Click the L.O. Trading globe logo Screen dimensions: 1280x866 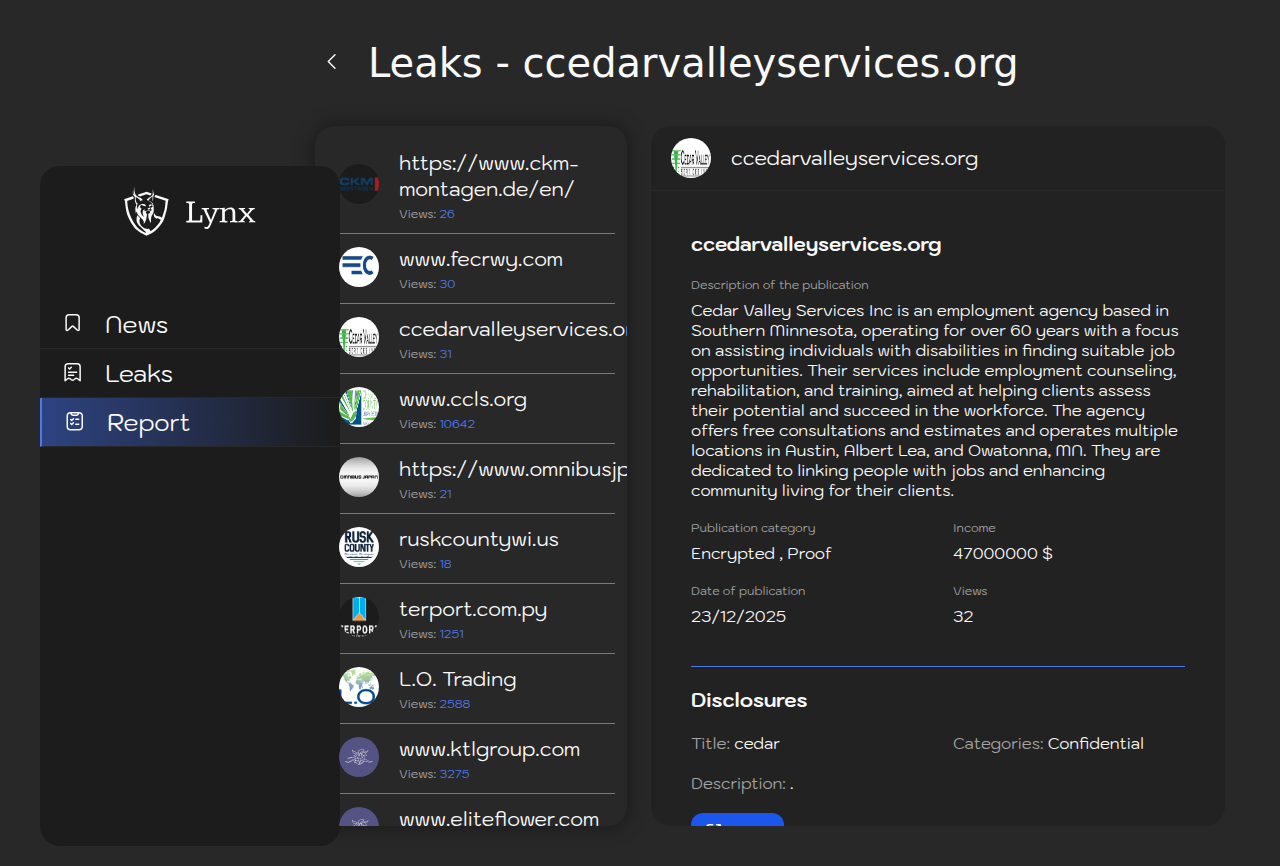359,687
